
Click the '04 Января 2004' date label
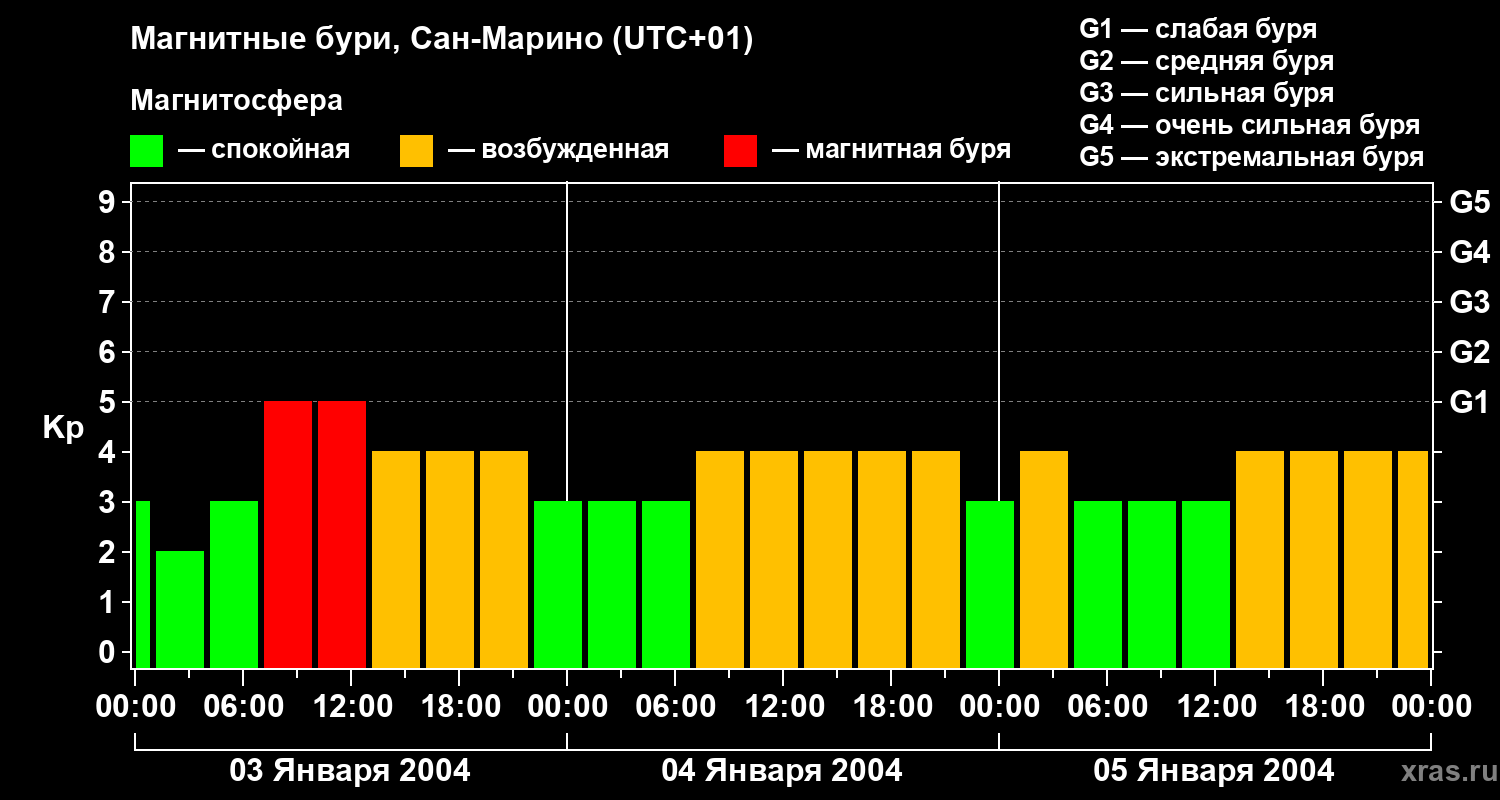(782, 771)
